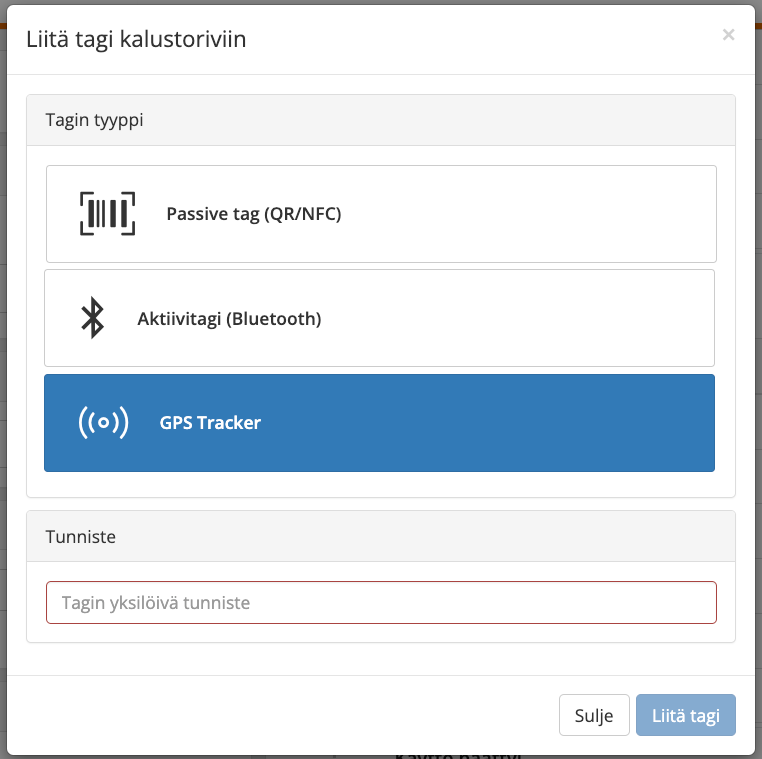Click the "Liitä tagi" button
Viewport: 762px width, 759px height.
tap(685, 716)
